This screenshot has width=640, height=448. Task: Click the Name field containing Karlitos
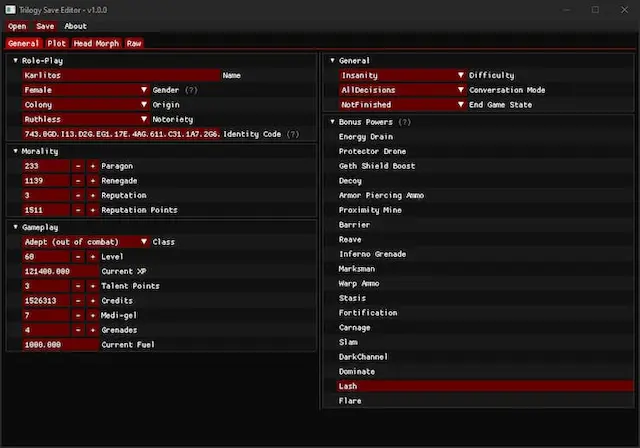(x=121, y=75)
